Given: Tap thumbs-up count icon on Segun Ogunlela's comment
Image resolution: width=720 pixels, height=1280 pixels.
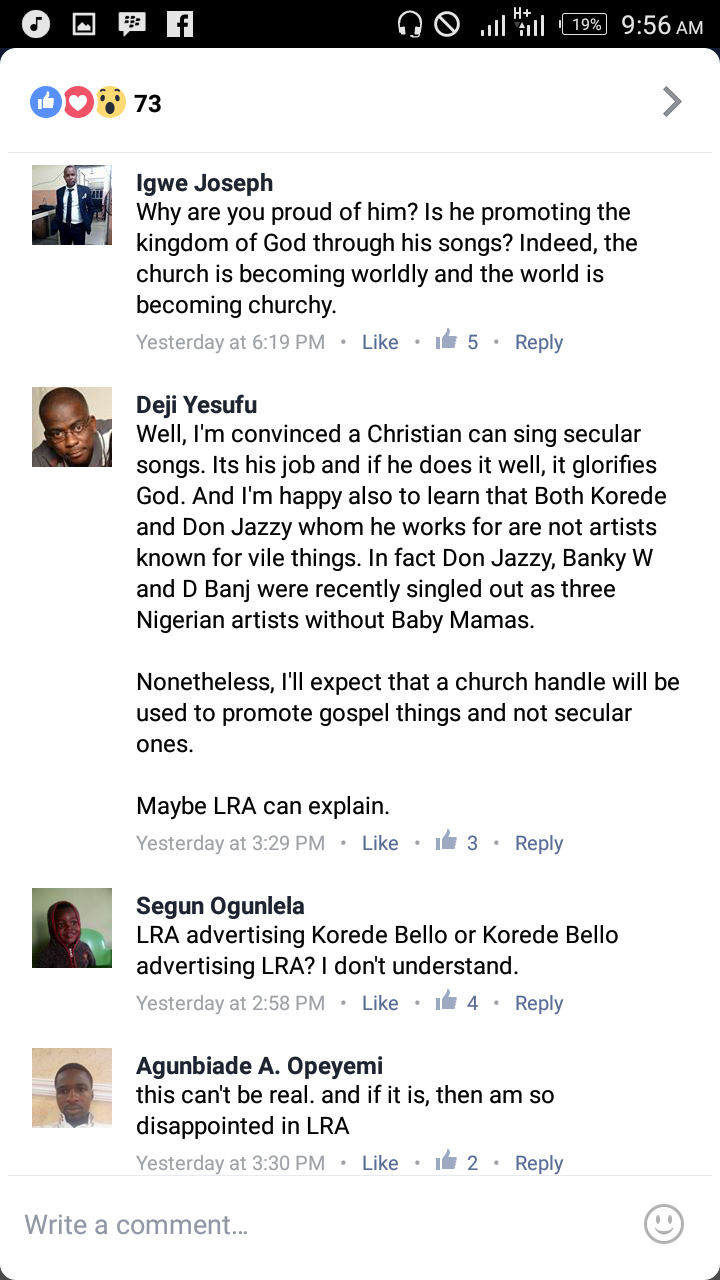Looking at the screenshot, I should pyautogui.click(x=447, y=1002).
